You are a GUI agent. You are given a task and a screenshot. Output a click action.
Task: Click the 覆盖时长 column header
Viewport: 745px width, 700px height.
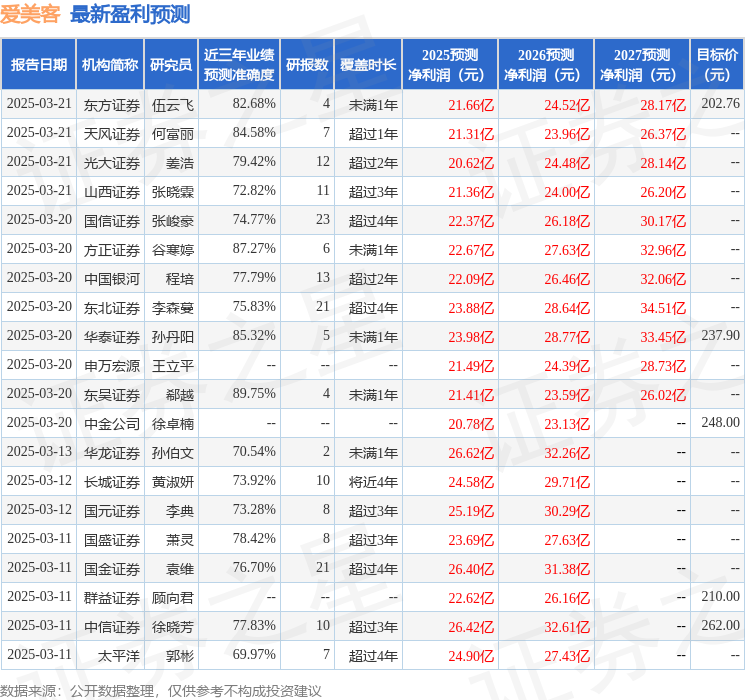[x=368, y=65]
